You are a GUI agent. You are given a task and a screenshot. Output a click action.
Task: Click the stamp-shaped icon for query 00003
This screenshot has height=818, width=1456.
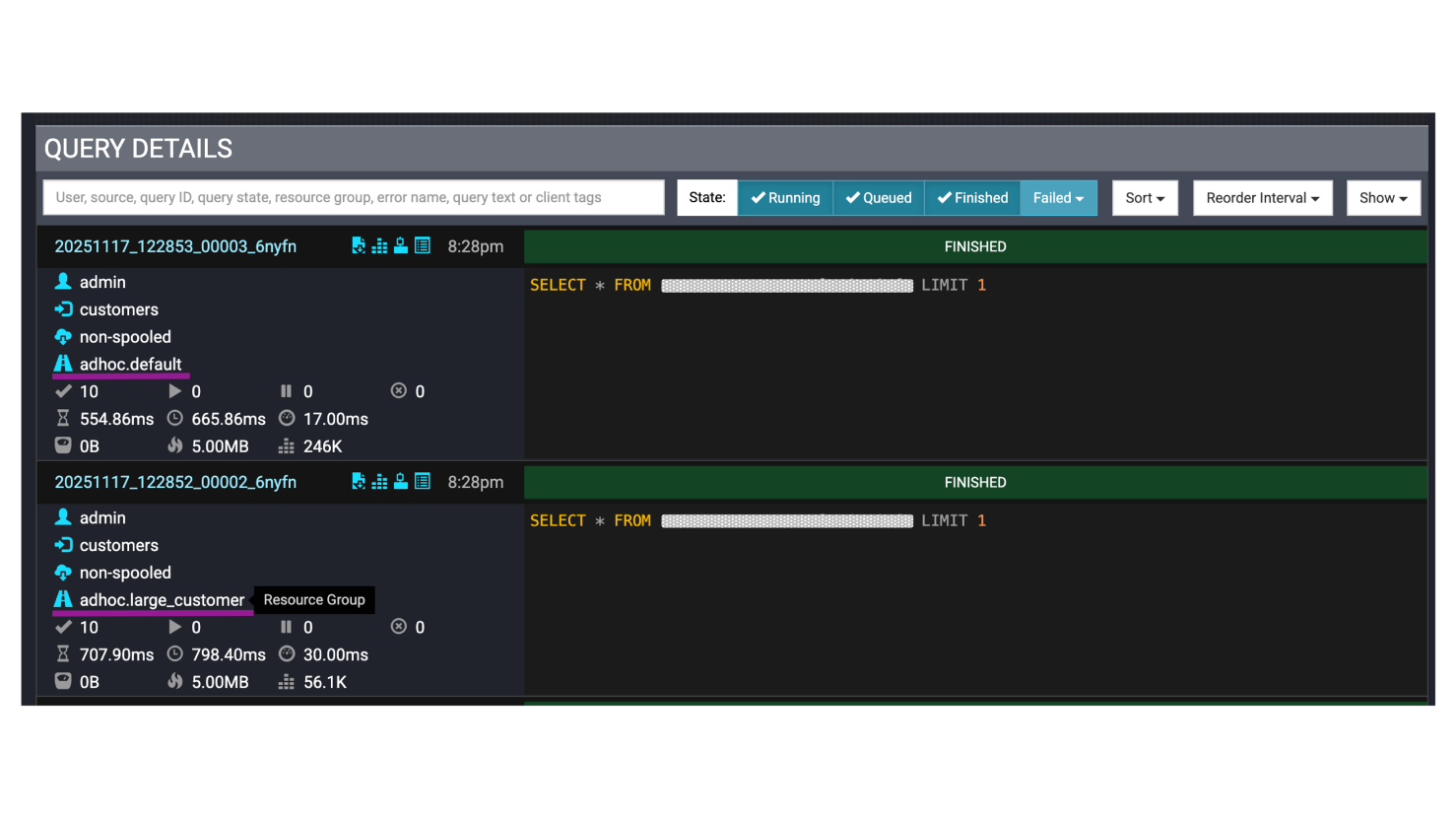[401, 246]
